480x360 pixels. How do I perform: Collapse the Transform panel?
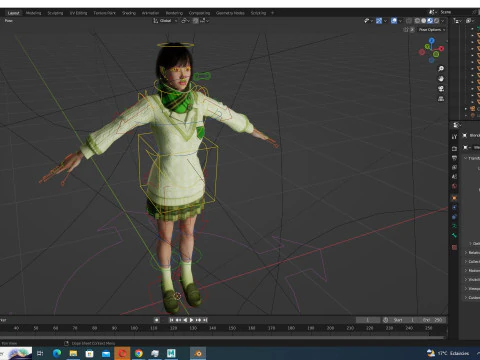pyautogui.click(x=466, y=158)
